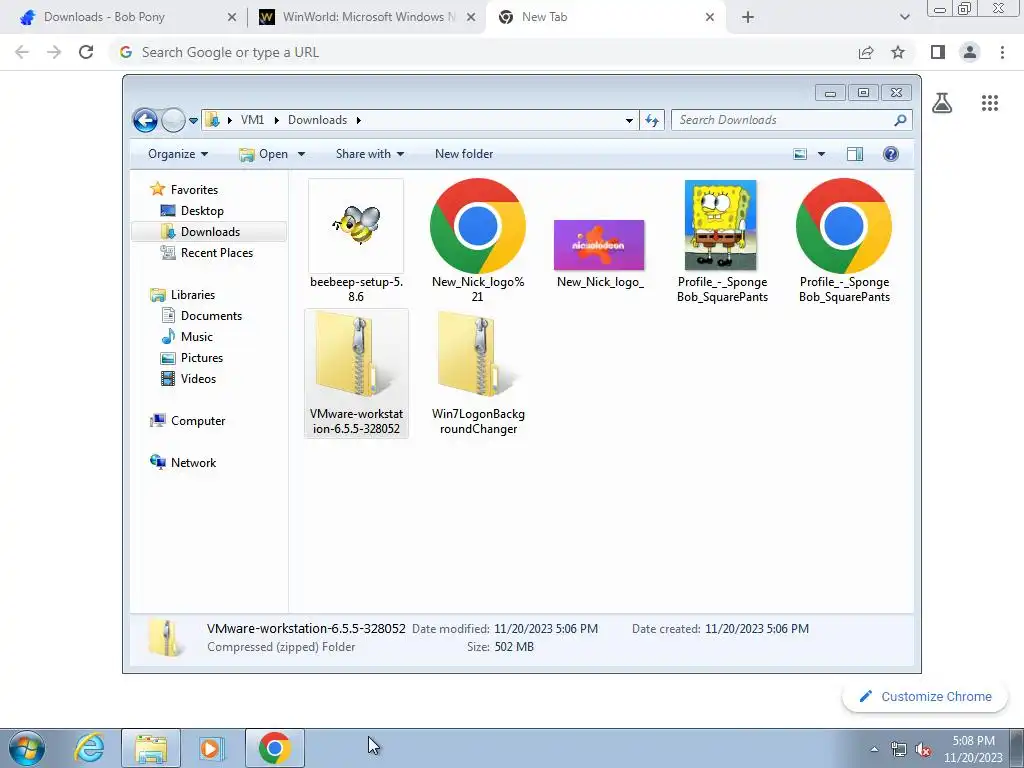Click Customize Chrome button
This screenshot has height=768, width=1024.
[x=925, y=697]
